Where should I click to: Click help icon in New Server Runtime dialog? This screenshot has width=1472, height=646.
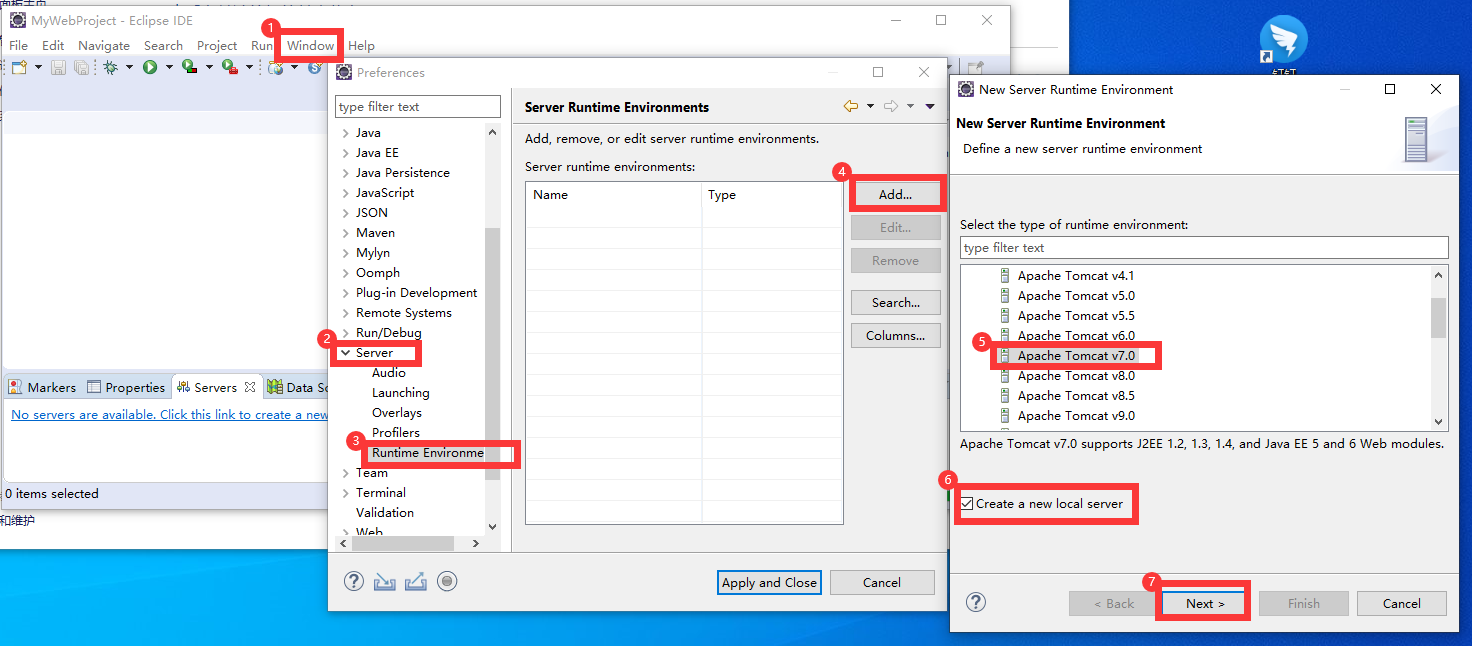(977, 602)
